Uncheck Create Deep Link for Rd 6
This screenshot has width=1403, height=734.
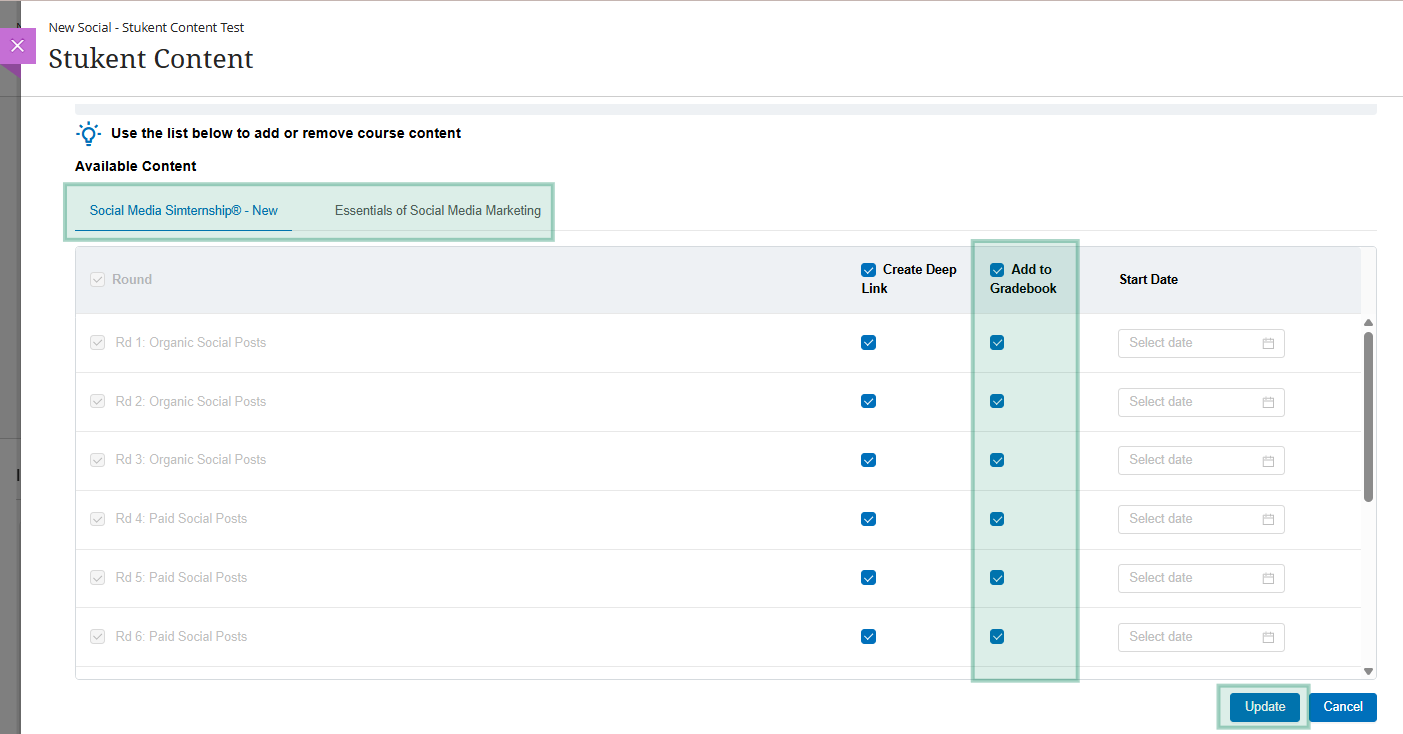click(868, 637)
